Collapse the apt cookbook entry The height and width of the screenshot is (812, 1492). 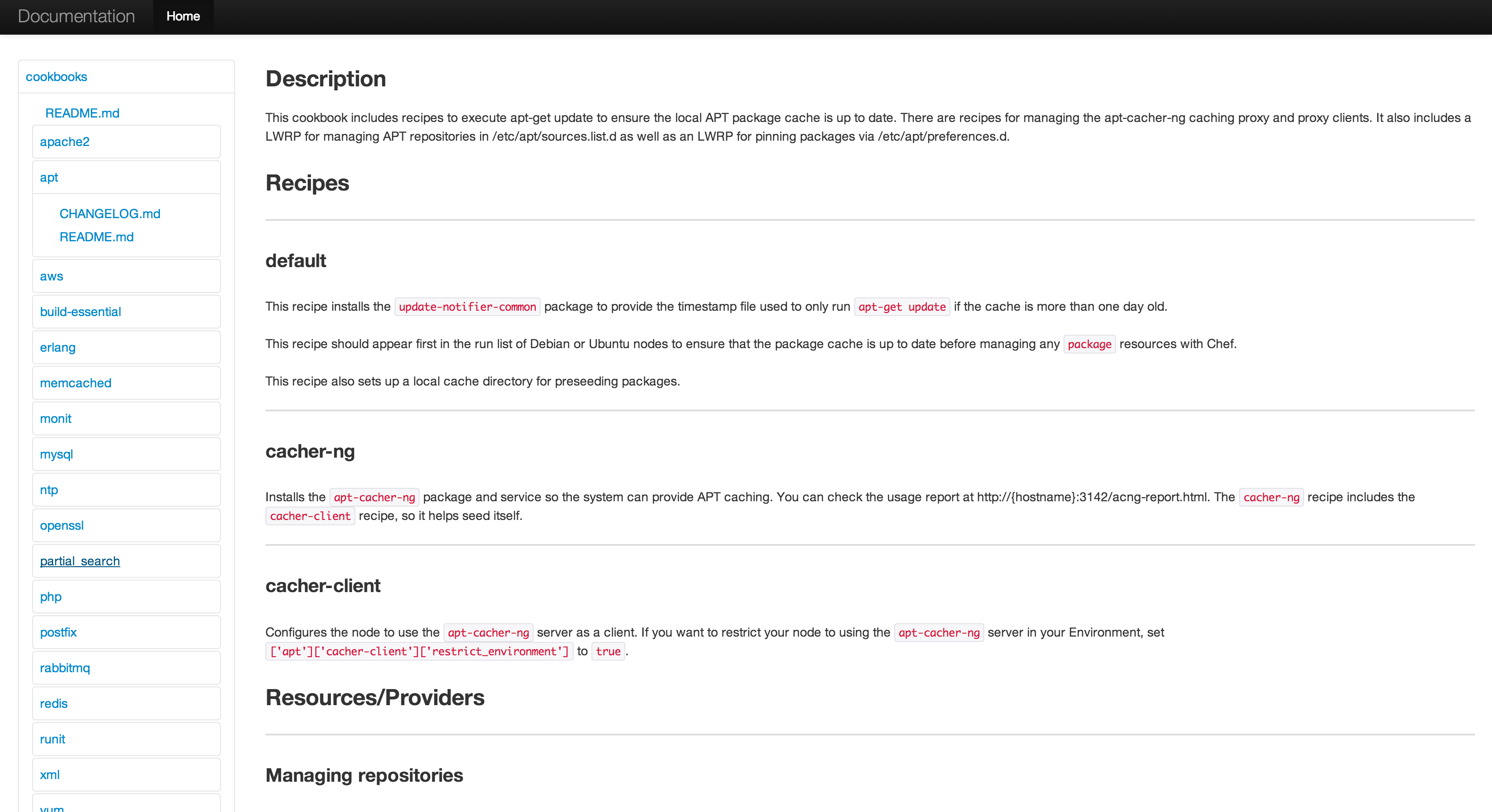(x=49, y=177)
